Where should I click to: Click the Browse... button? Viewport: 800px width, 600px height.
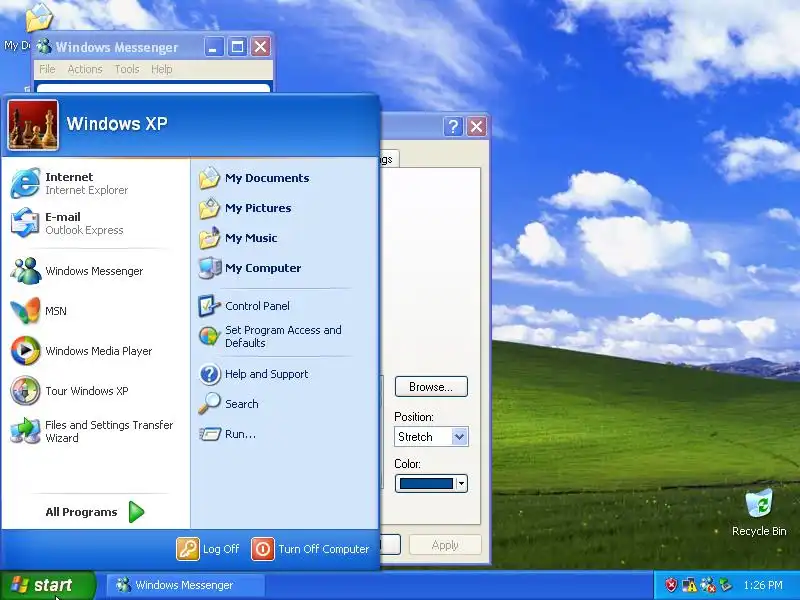[431, 387]
